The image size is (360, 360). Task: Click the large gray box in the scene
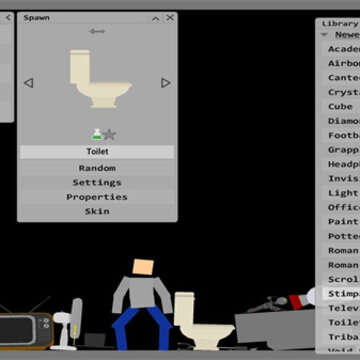click(275, 327)
